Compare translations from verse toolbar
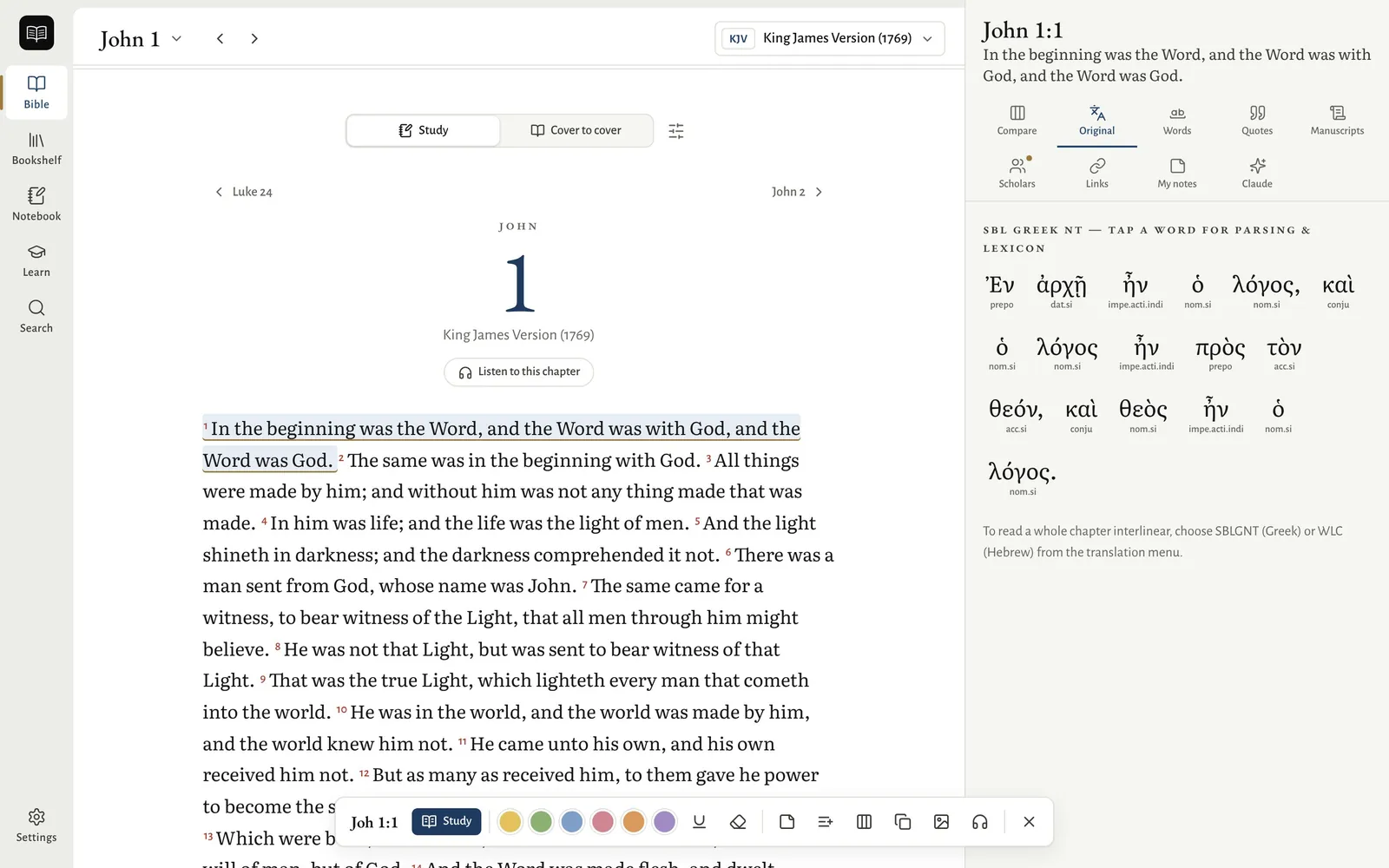1389x868 pixels. [864, 822]
